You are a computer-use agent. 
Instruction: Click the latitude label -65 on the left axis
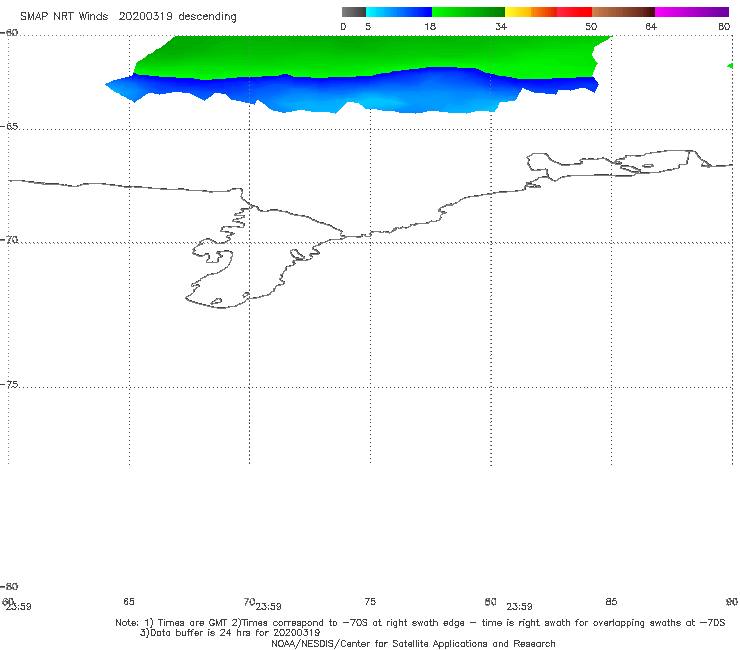click(x=9, y=127)
